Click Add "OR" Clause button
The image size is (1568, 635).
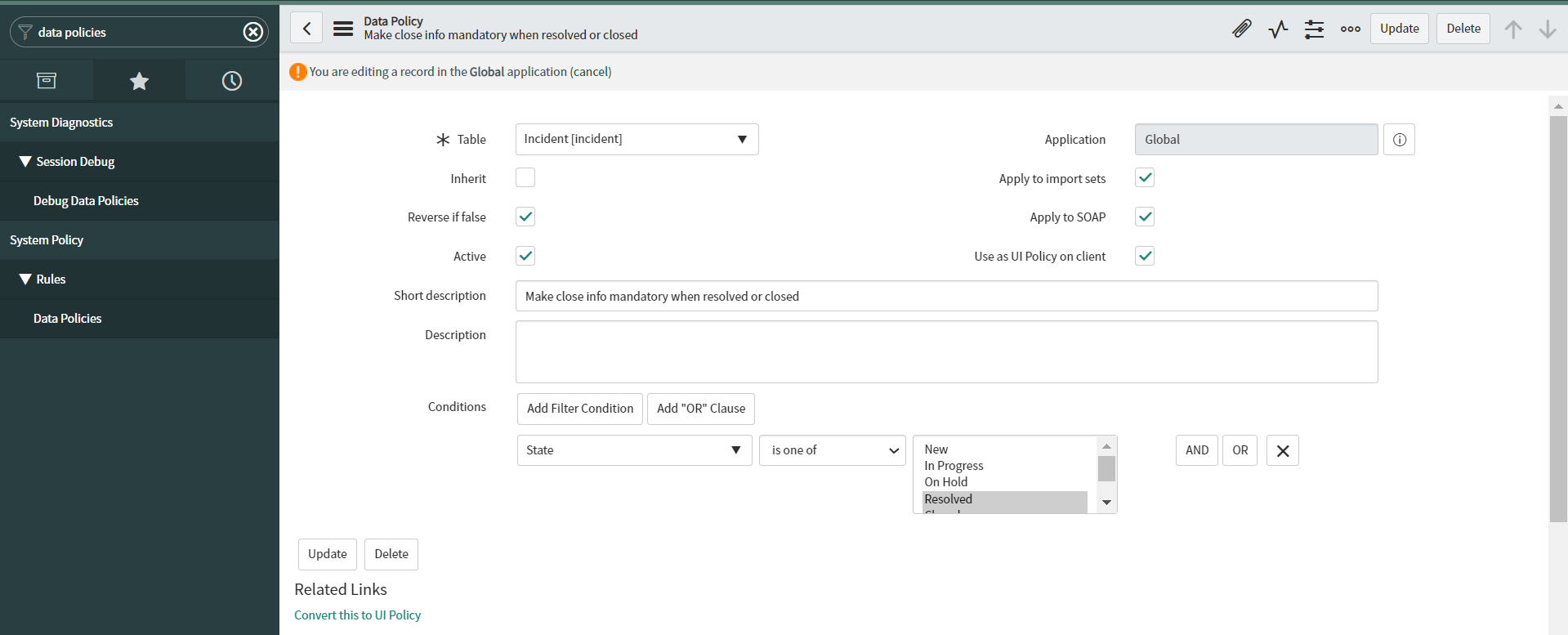click(x=701, y=409)
